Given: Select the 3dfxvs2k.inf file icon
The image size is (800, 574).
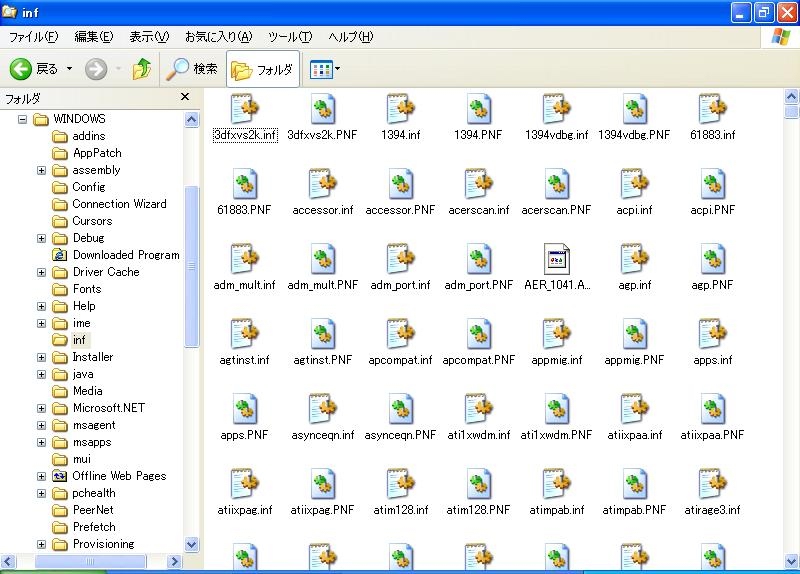Looking at the screenshot, I should [x=244, y=109].
